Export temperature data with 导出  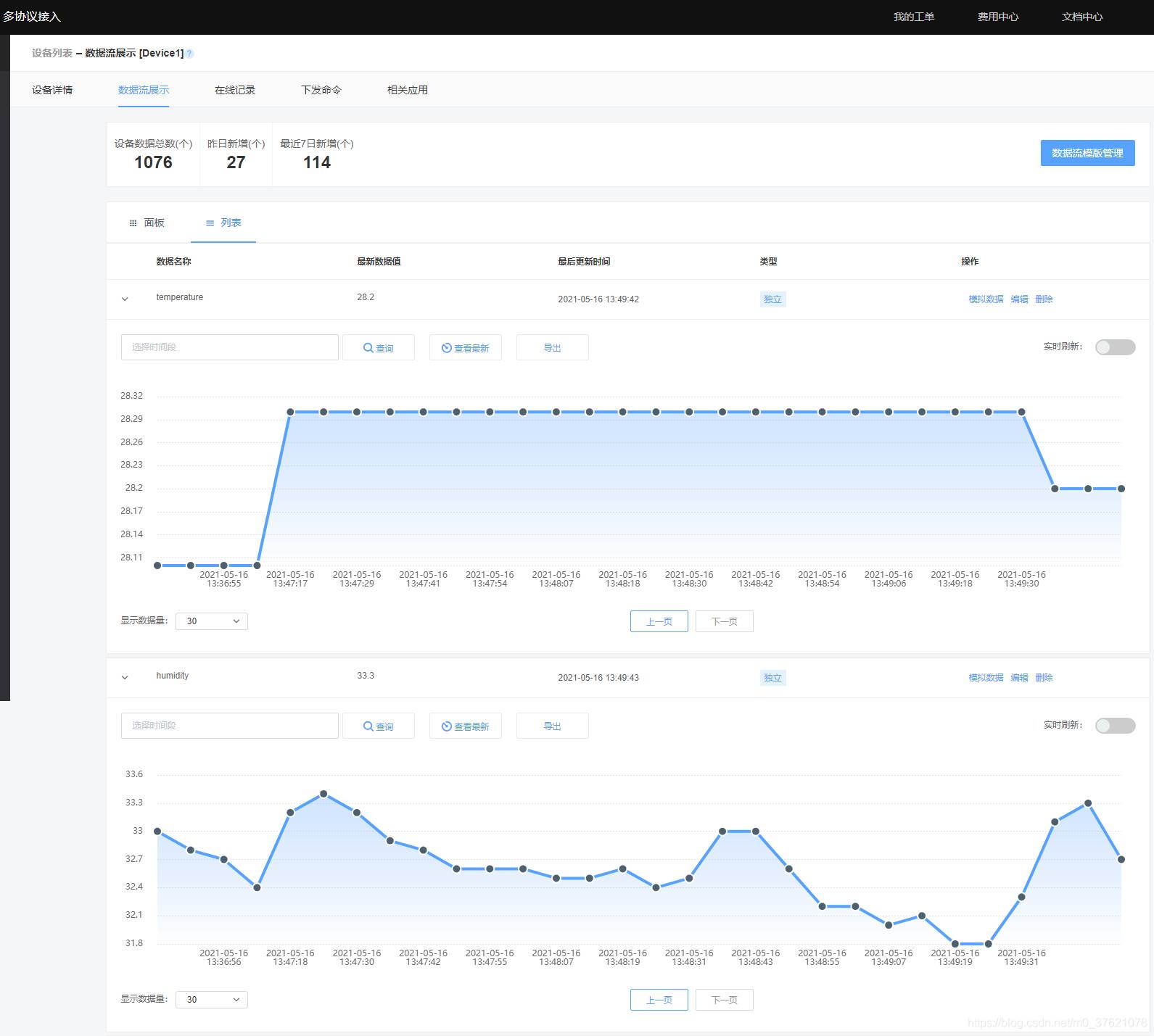click(x=553, y=348)
